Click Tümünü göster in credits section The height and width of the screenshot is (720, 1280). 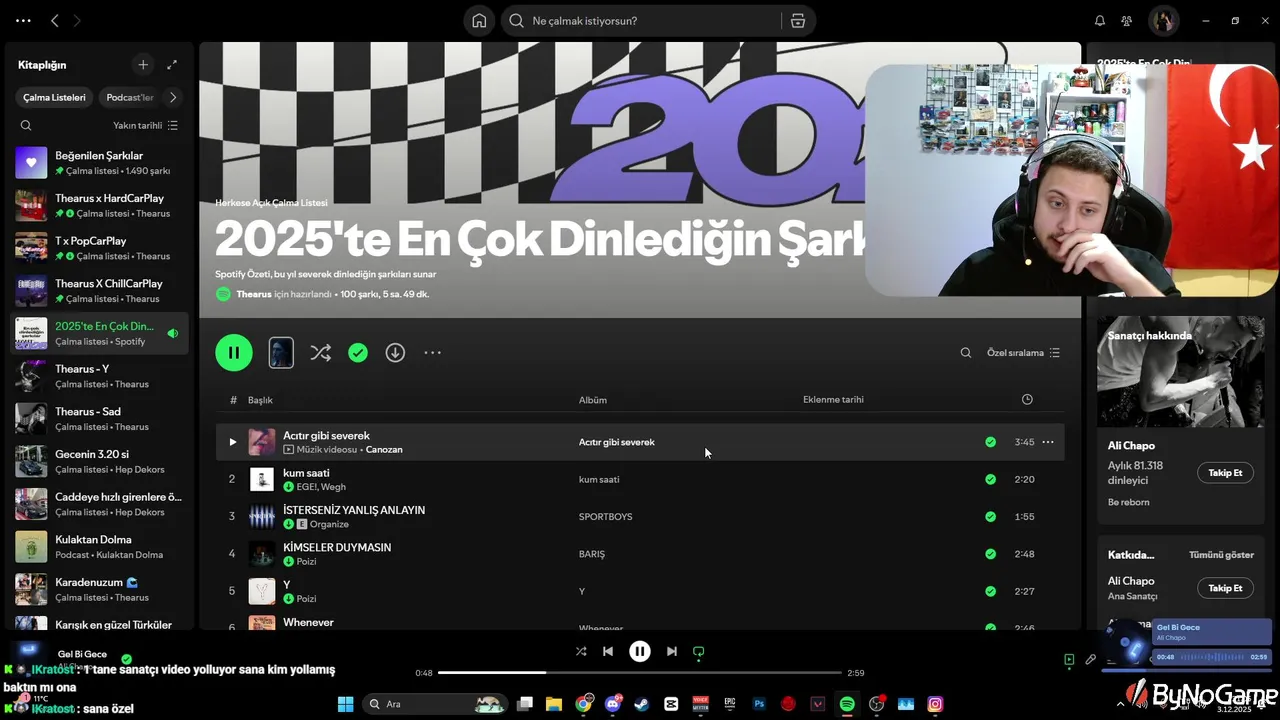pos(1221,555)
